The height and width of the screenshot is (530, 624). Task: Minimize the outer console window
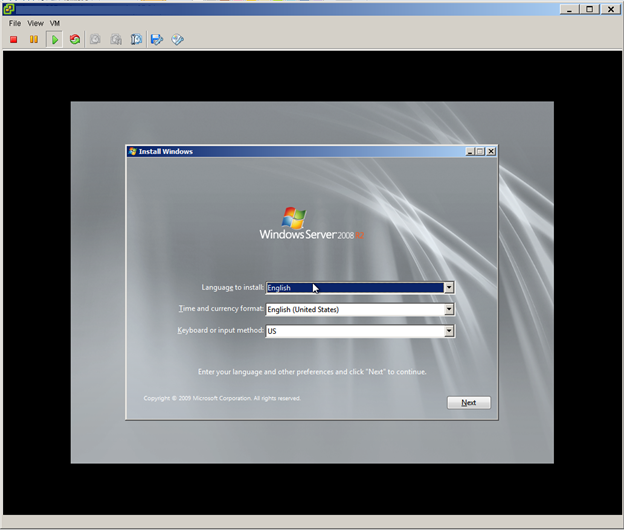tap(569, 9)
